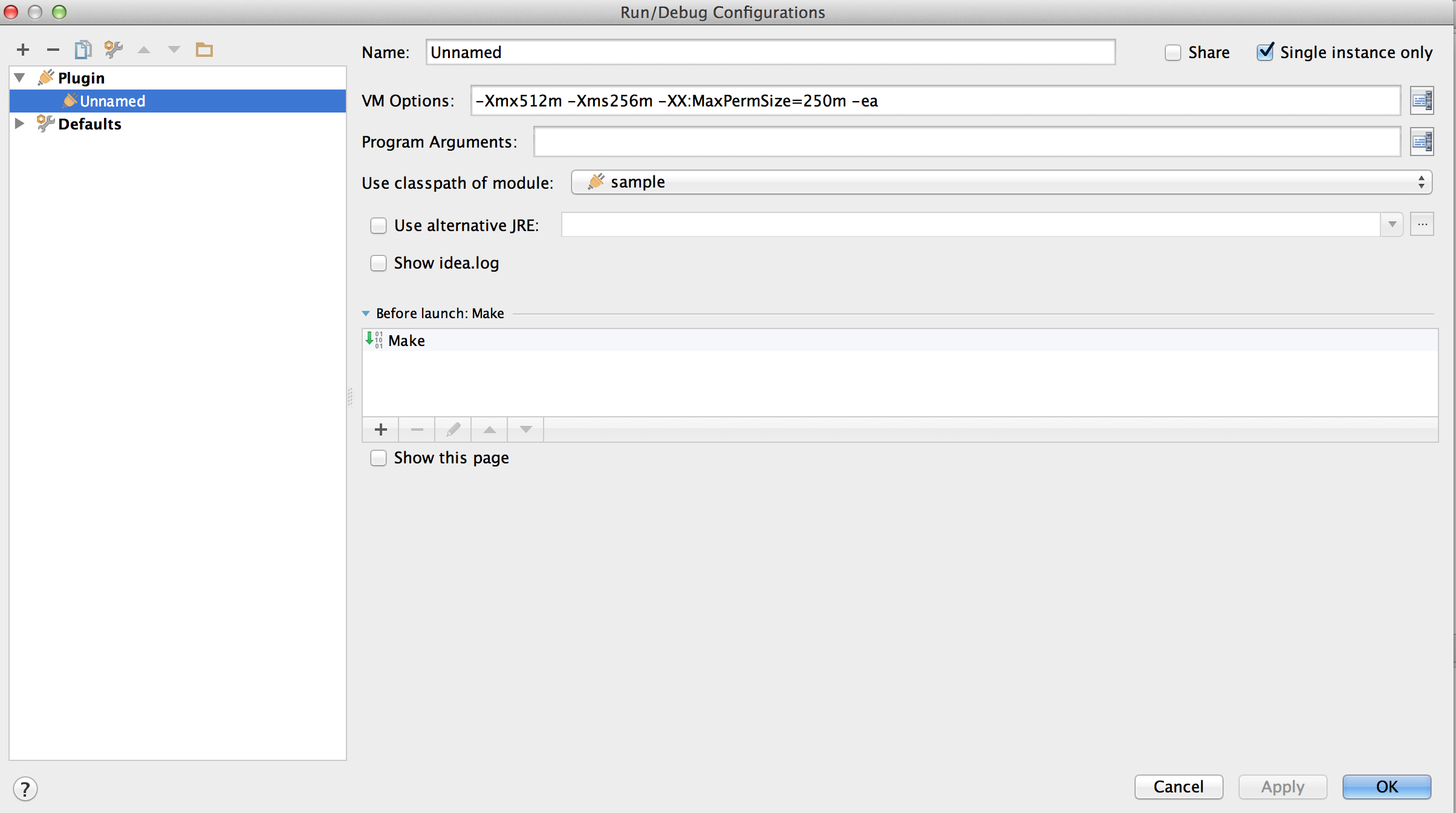This screenshot has height=813, width=1456.
Task: Click the Cancel button
Action: 1178,787
